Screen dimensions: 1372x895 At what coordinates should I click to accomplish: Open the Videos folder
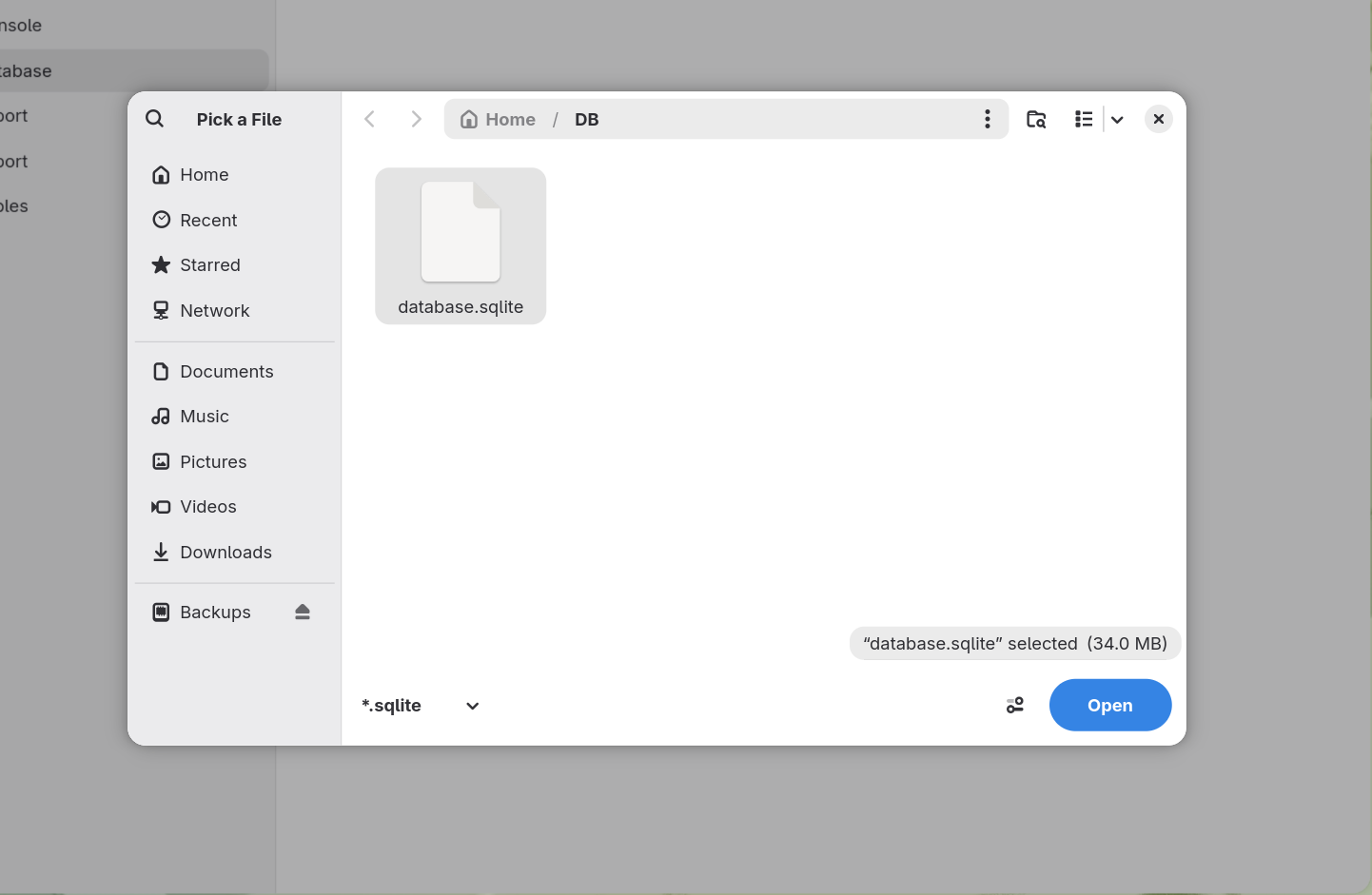(x=234, y=507)
